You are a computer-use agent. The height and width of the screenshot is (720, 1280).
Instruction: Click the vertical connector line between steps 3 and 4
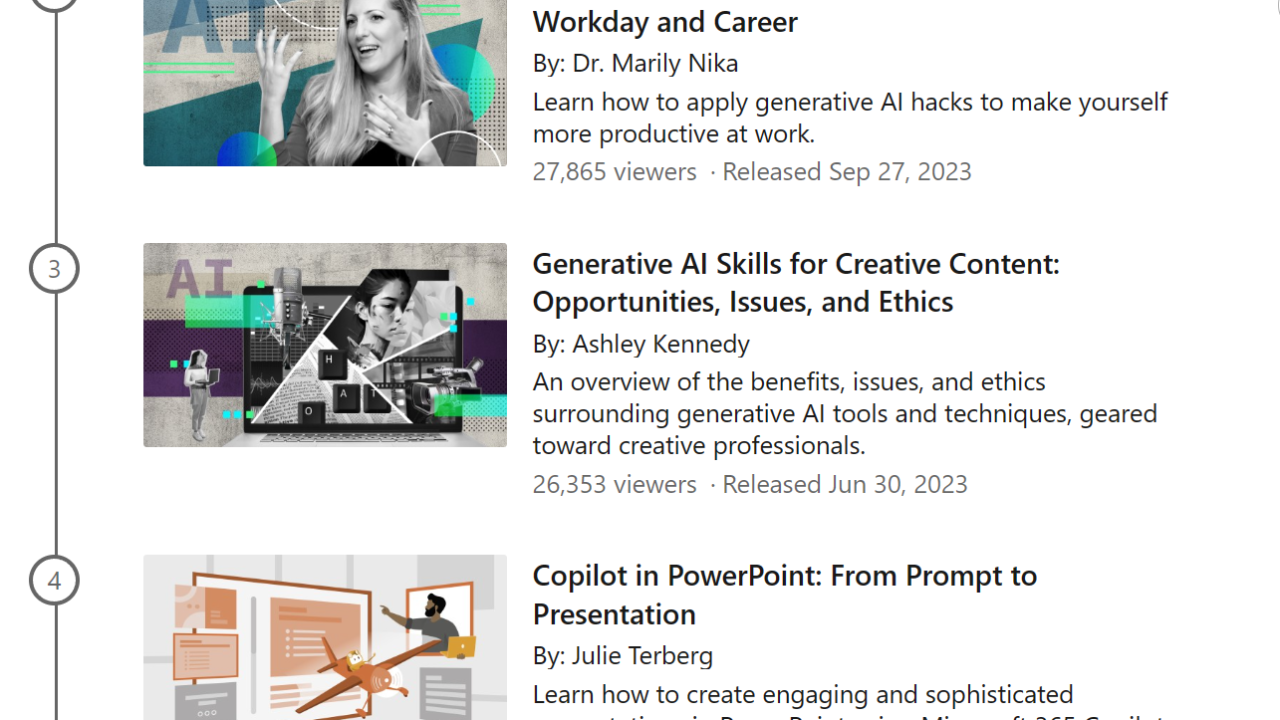tap(56, 425)
